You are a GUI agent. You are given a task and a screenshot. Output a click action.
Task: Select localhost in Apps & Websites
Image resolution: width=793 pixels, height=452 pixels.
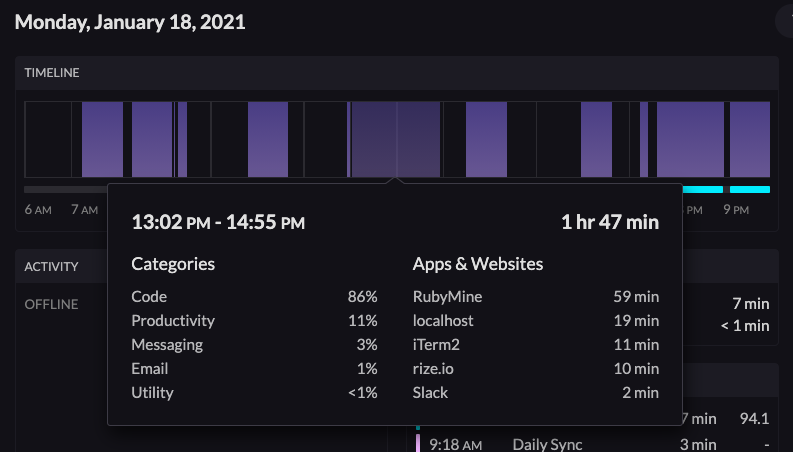coord(443,320)
